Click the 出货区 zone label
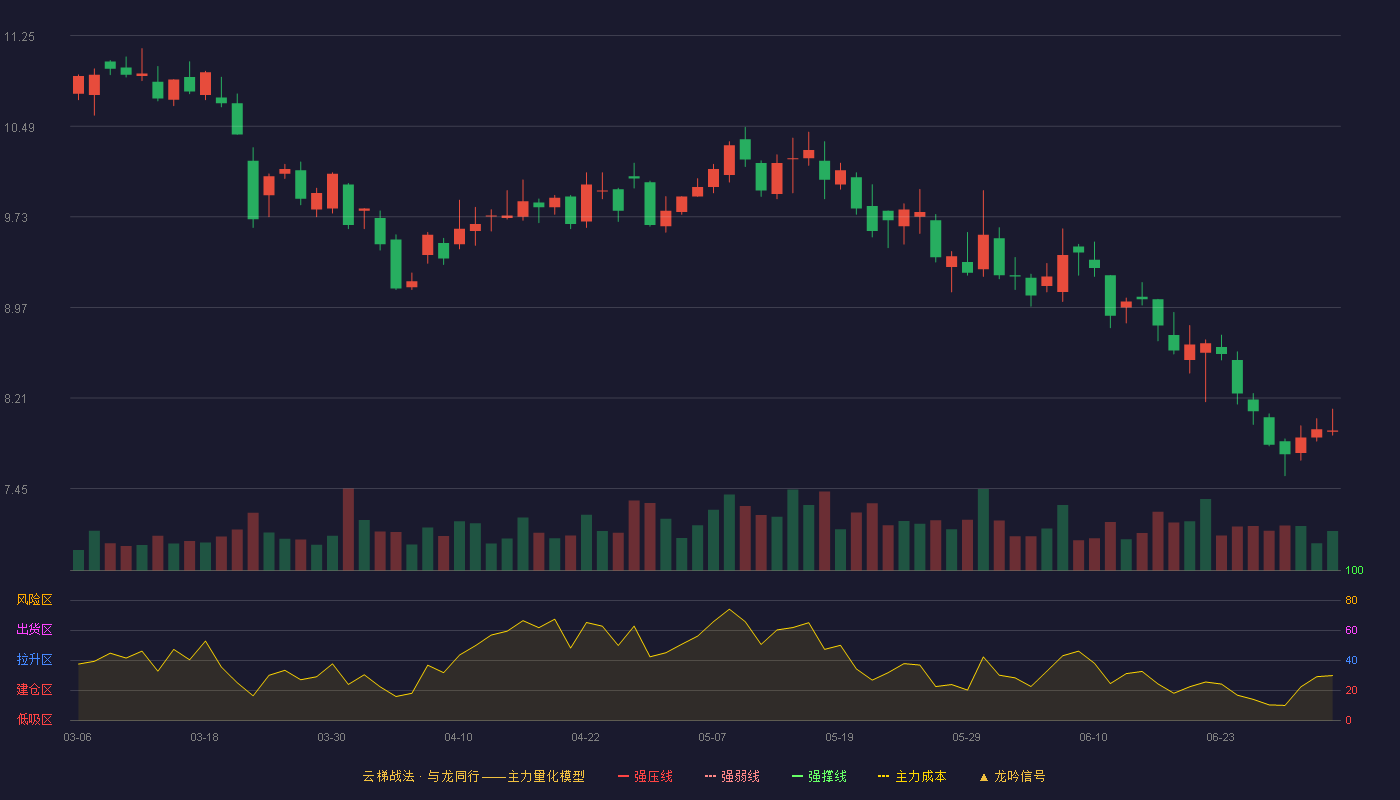The height and width of the screenshot is (800, 1400). [34, 630]
